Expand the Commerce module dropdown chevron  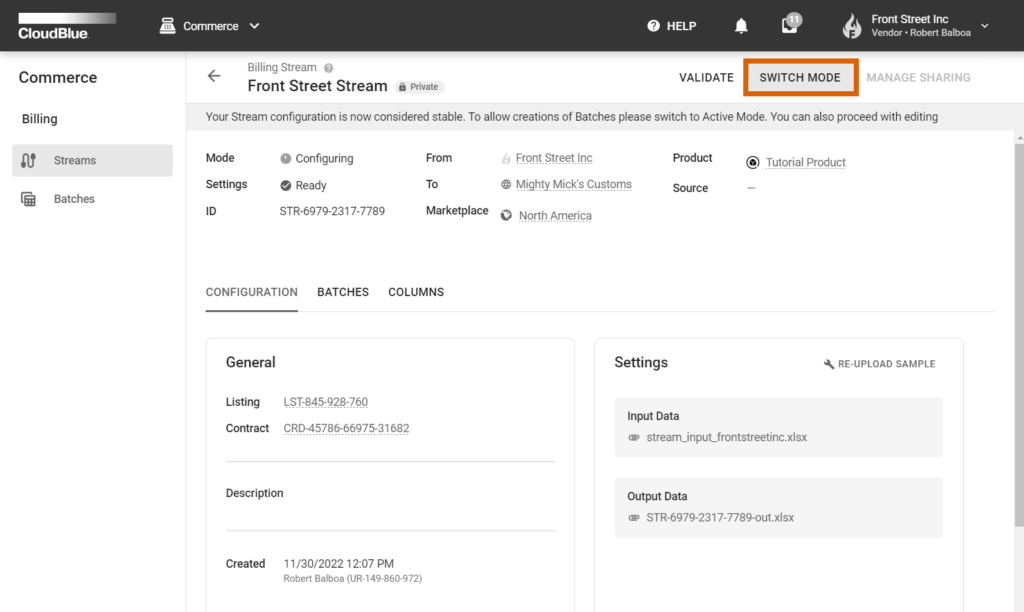[x=255, y=26]
